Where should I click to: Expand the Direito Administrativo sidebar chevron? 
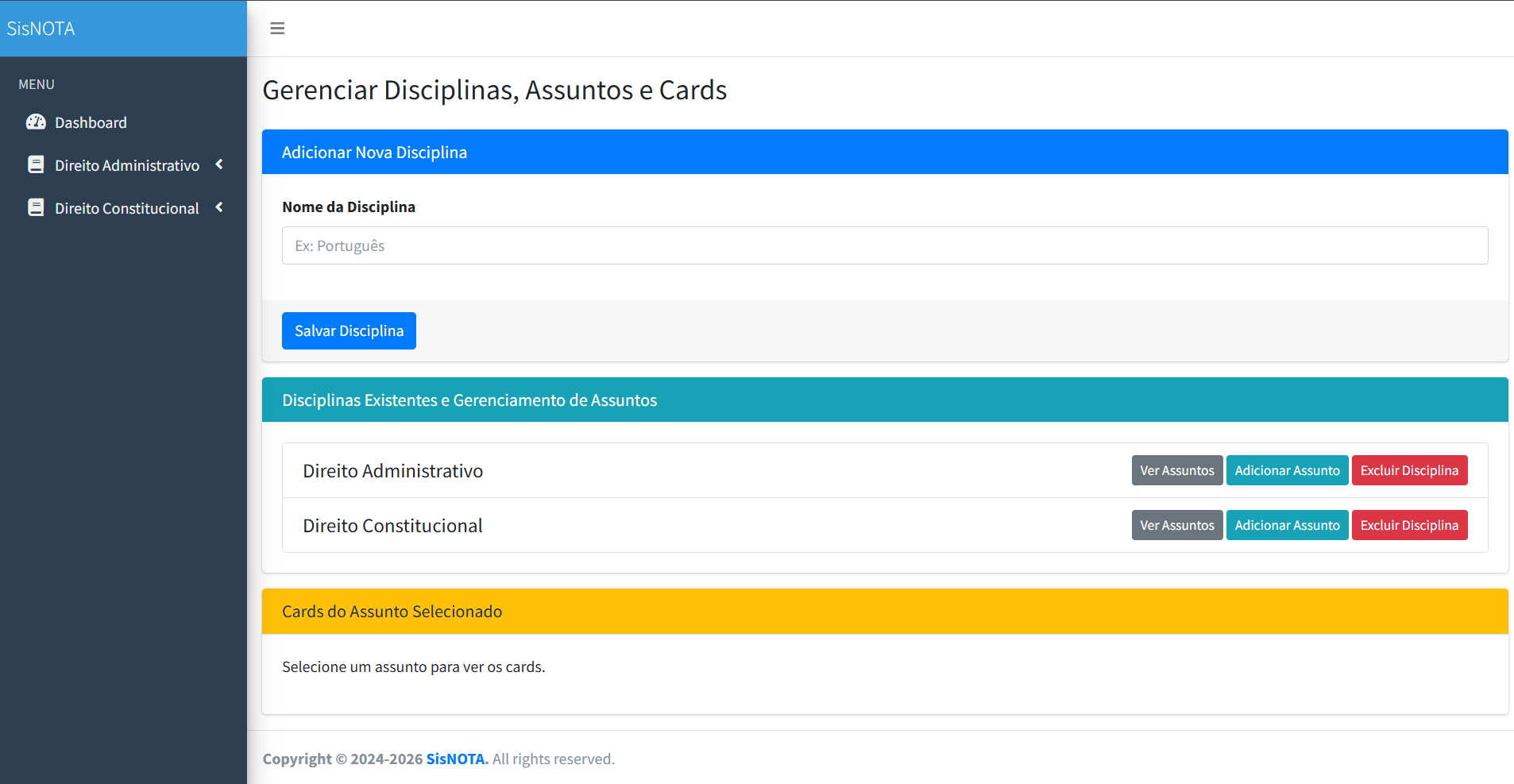coord(219,164)
